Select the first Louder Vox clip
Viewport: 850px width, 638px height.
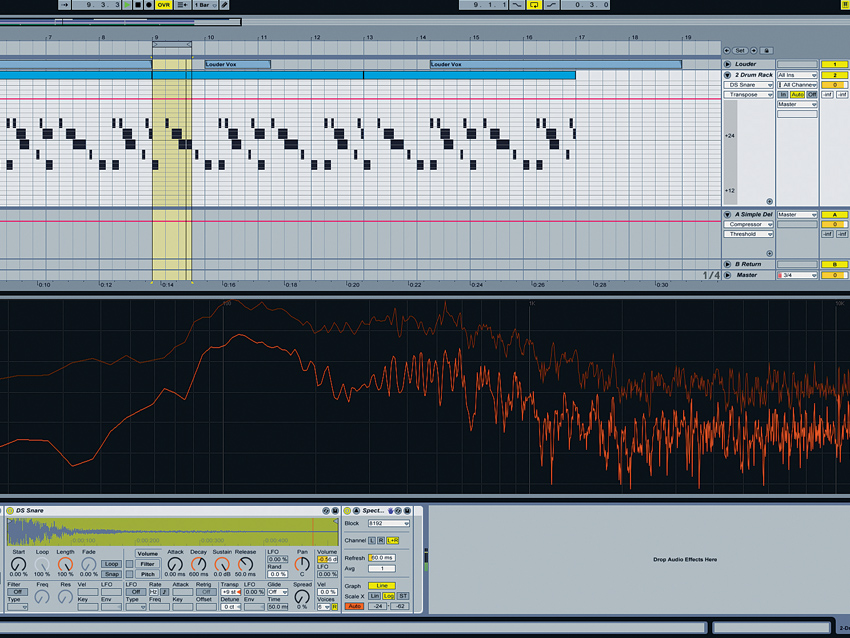click(237, 65)
